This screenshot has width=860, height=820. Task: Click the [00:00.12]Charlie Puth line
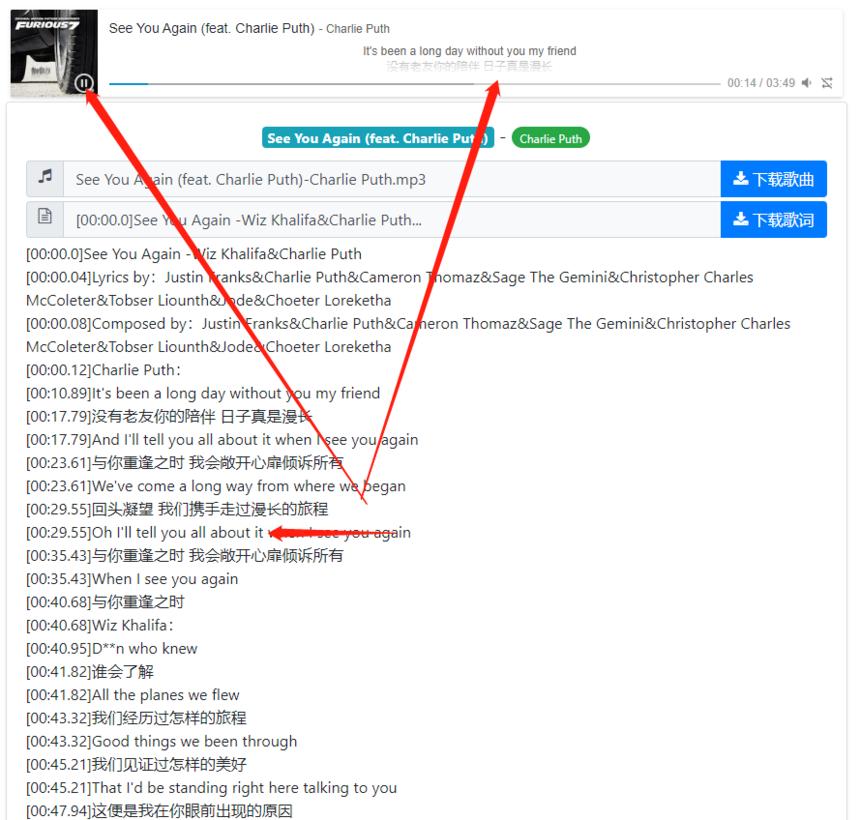(104, 370)
